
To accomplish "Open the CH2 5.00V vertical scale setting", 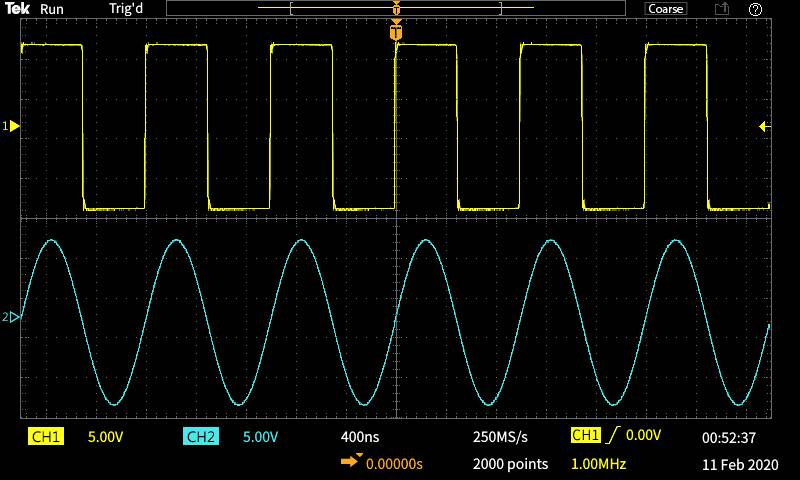I will [259, 437].
